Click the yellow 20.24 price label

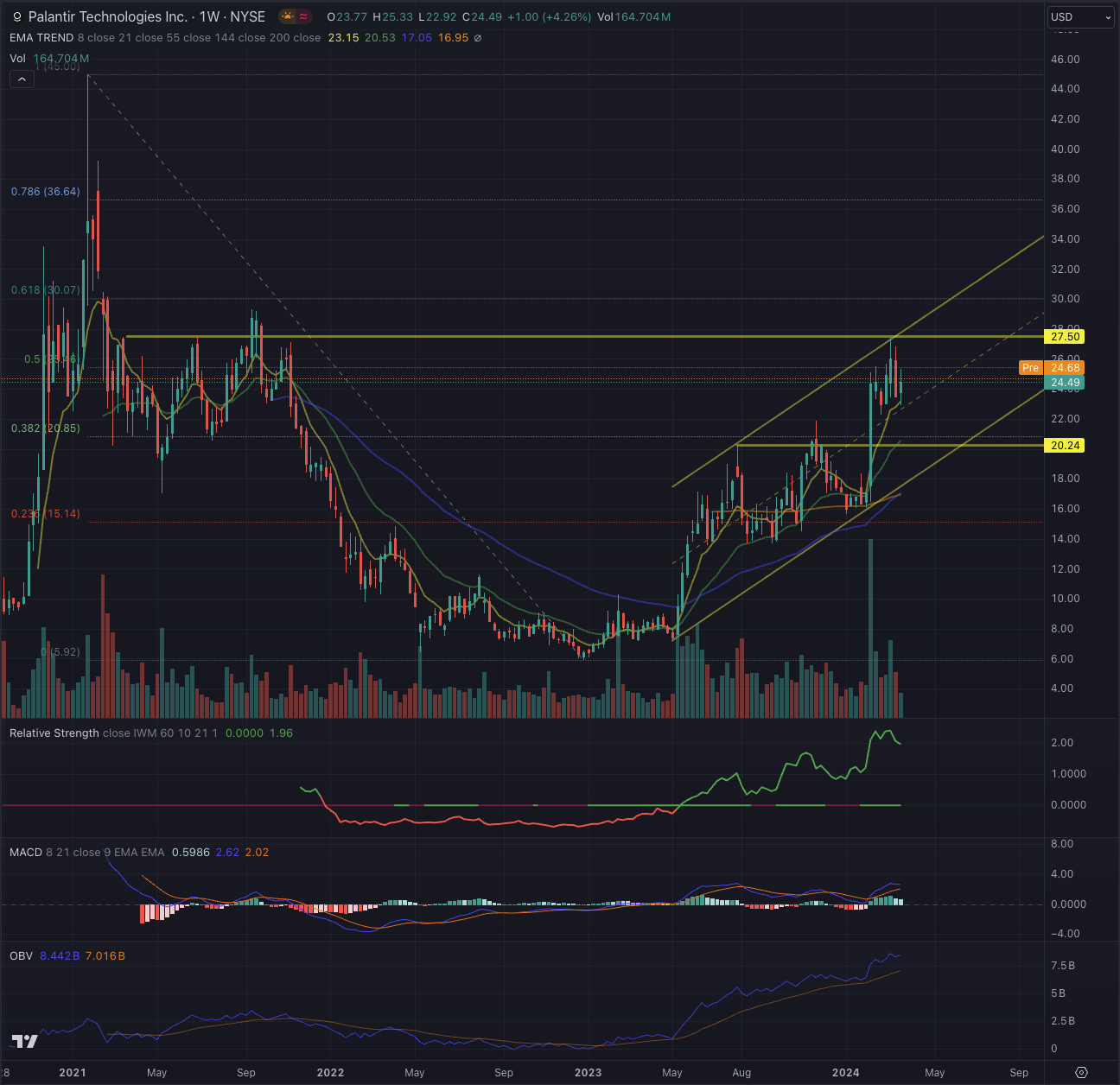(x=1066, y=446)
